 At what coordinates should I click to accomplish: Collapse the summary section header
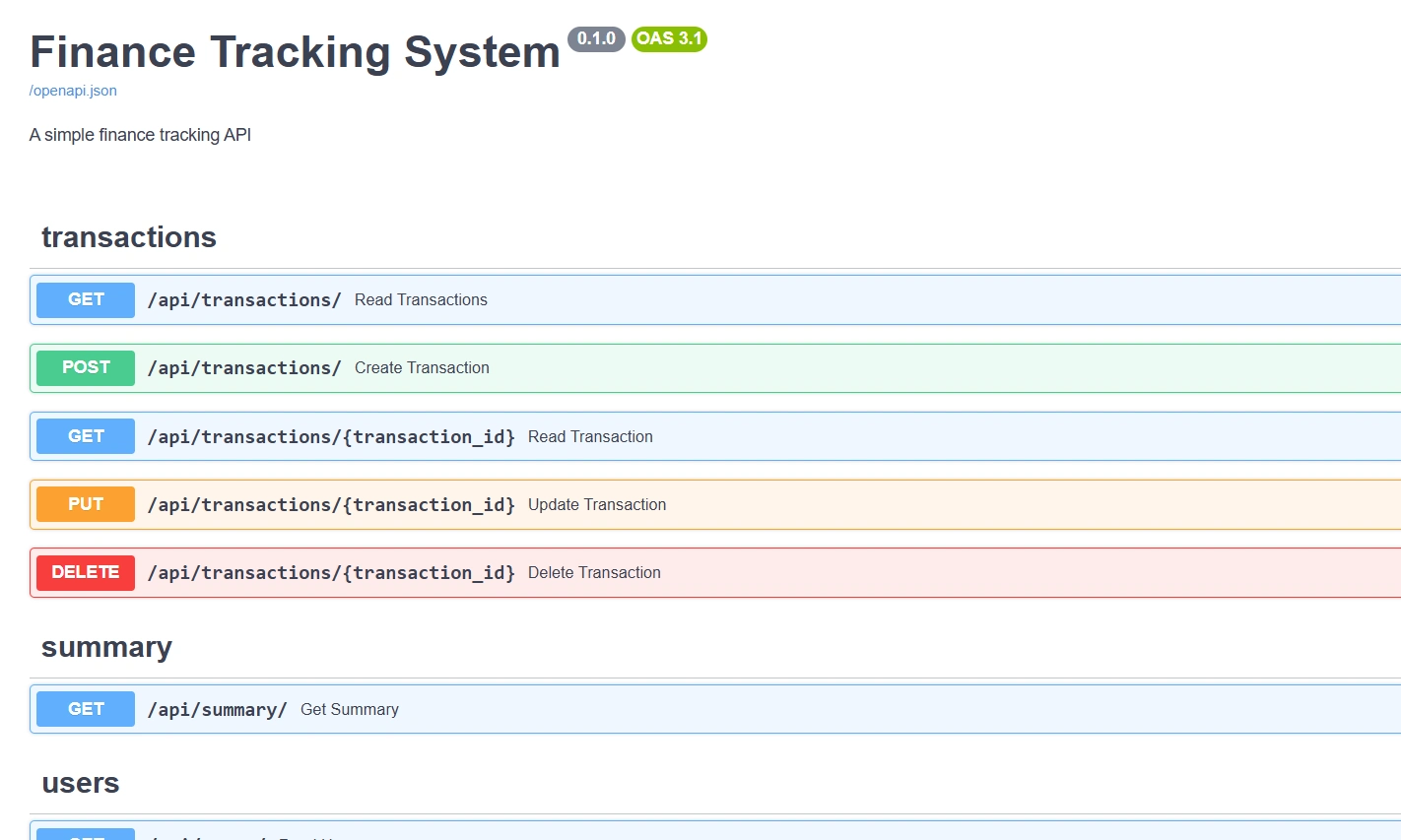(106, 647)
